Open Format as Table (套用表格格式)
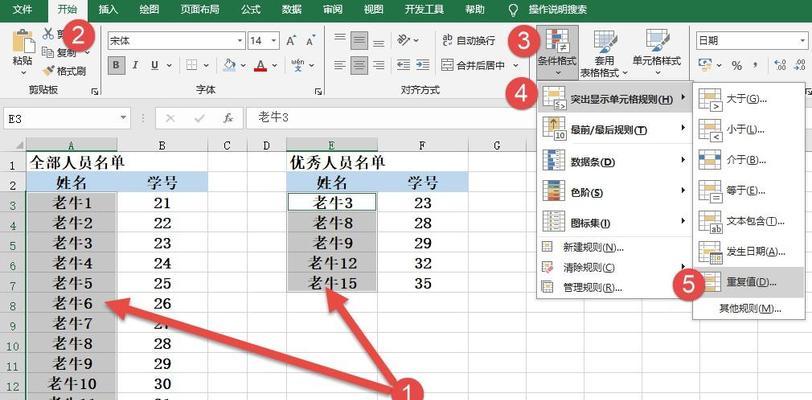The height and width of the screenshot is (400, 812). pos(603,52)
